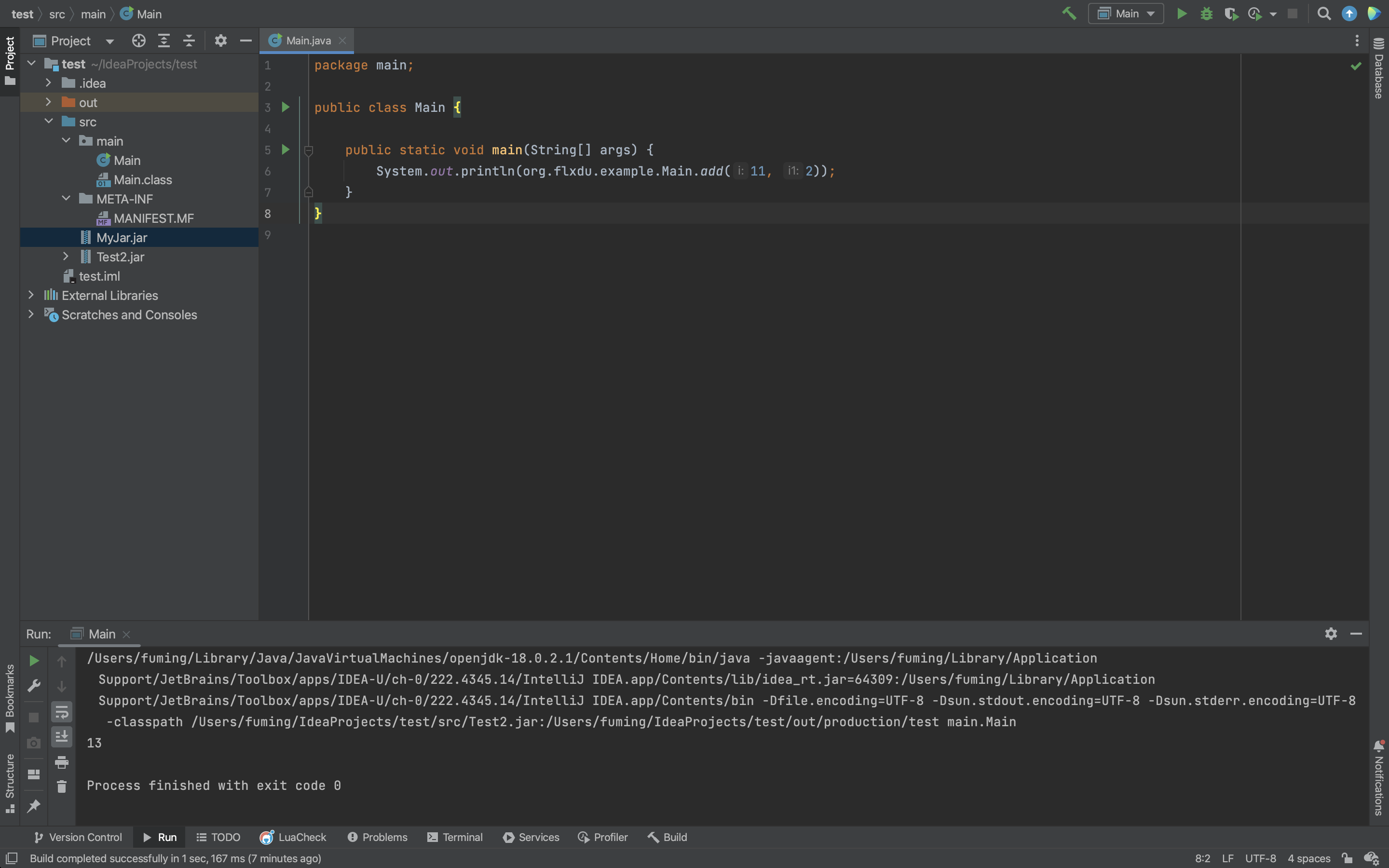Toggle the Bookmarks side panel
This screenshot has width=1389, height=868.
coord(10,698)
